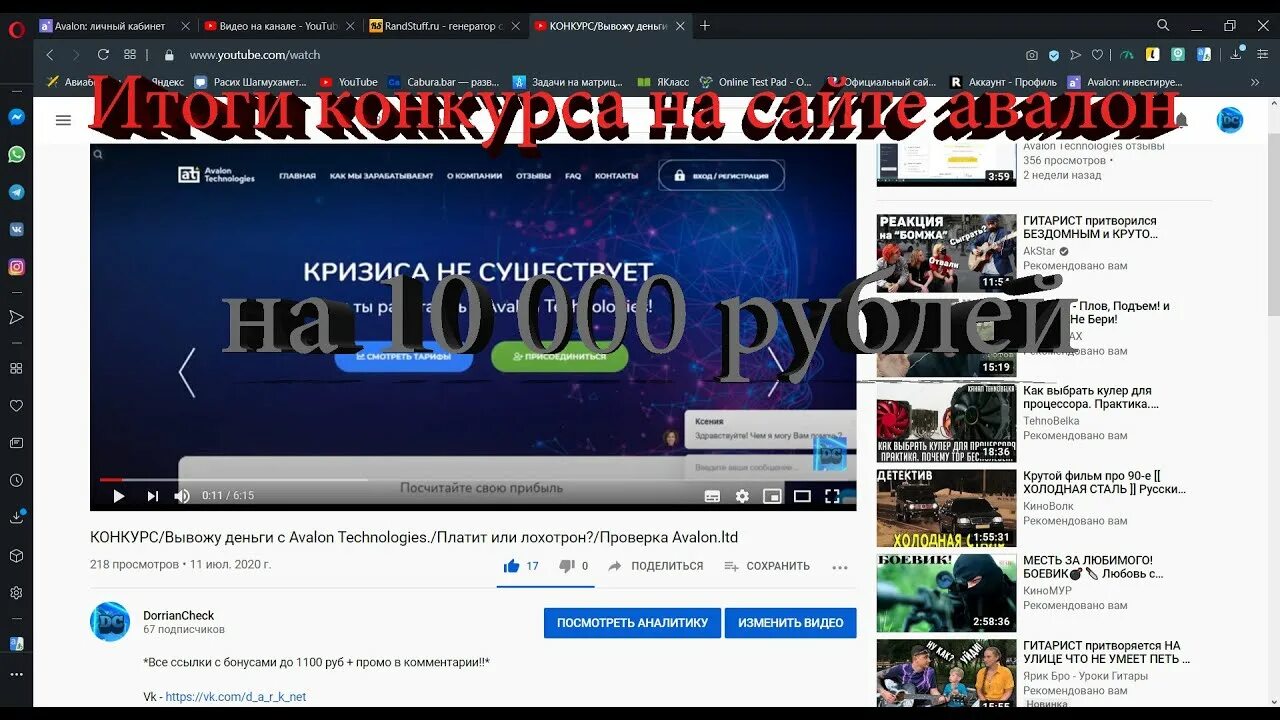Screen dimensions: 1280x720
Task: Dislike the video
Action: pos(573,566)
